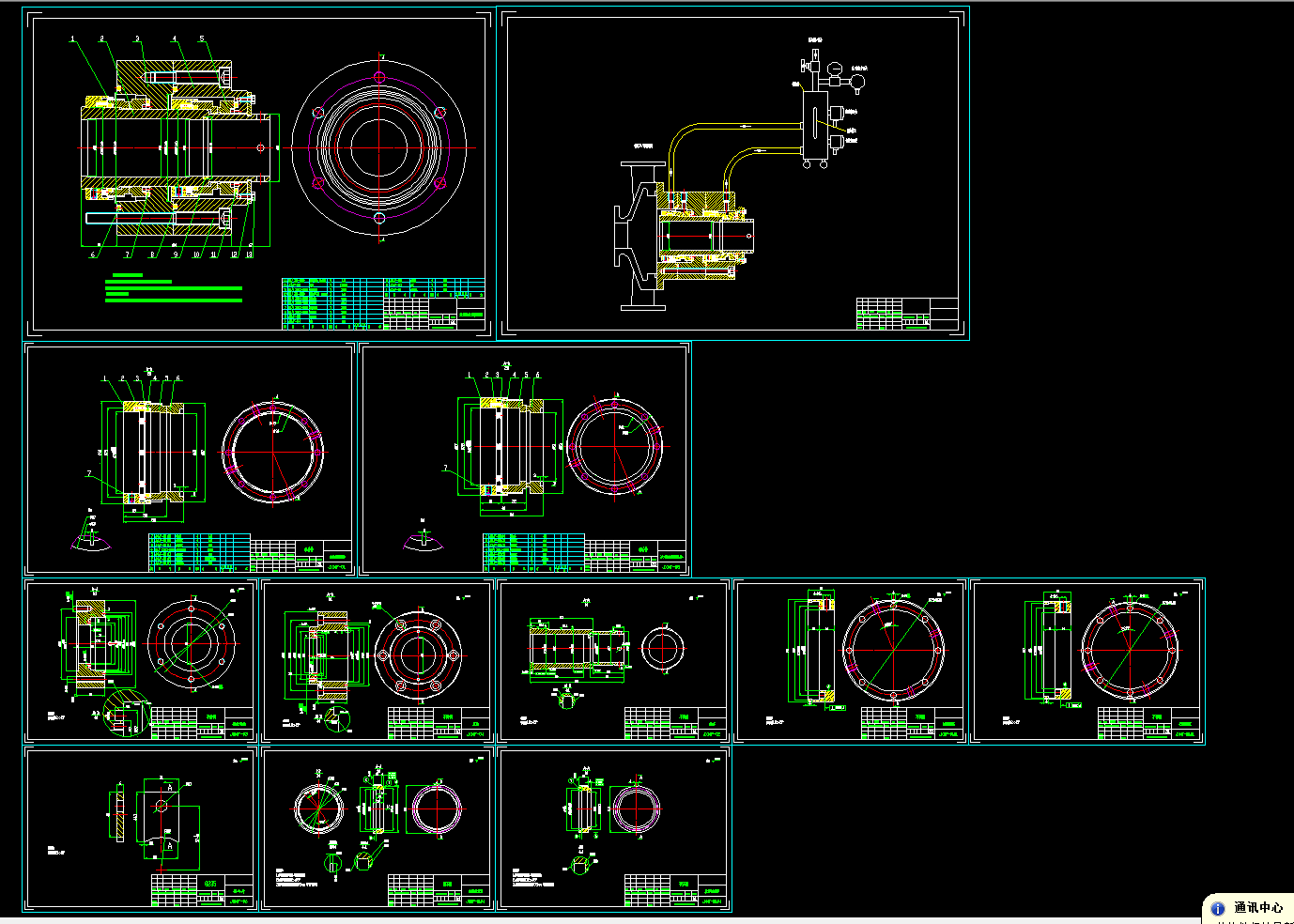The image size is (1294, 924).
Task: Click callout number 7 in the left seven-callout sub-assembly sheet
Action: (x=90, y=473)
